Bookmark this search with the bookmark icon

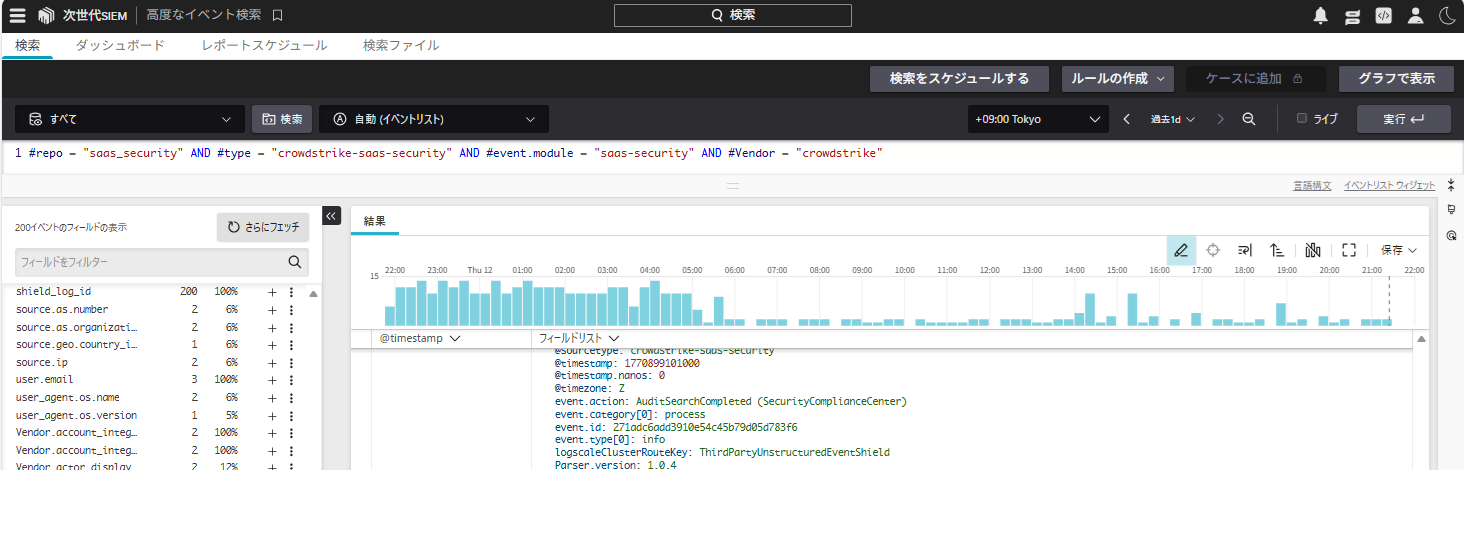coord(278,15)
